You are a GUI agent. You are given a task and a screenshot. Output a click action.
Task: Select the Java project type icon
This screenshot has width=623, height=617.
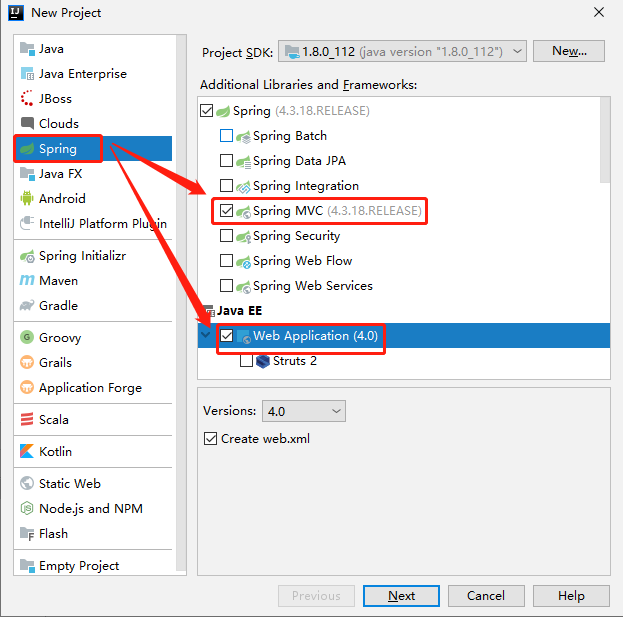pos(27,49)
